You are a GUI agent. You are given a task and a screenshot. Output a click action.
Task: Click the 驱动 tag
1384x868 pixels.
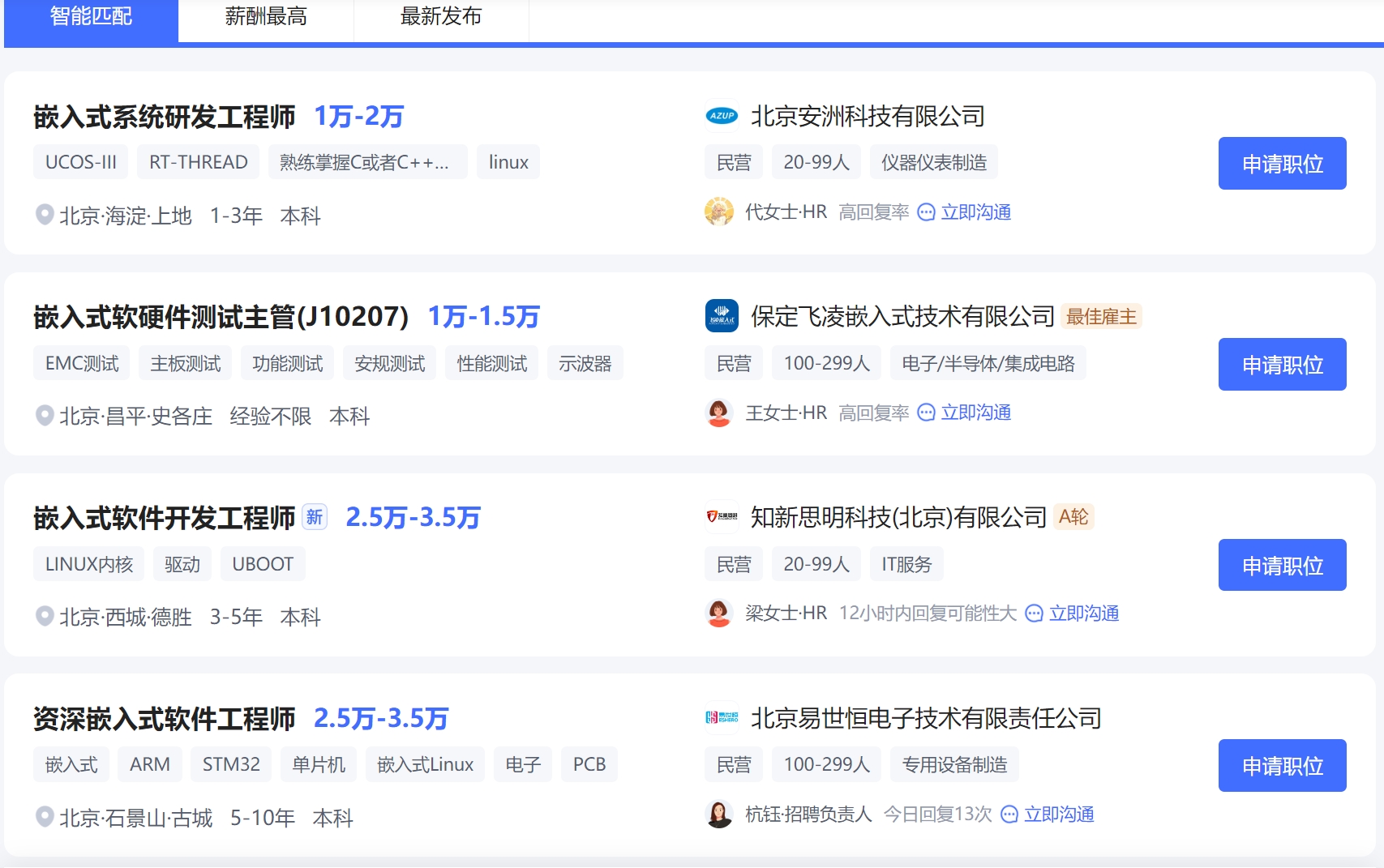click(x=182, y=564)
